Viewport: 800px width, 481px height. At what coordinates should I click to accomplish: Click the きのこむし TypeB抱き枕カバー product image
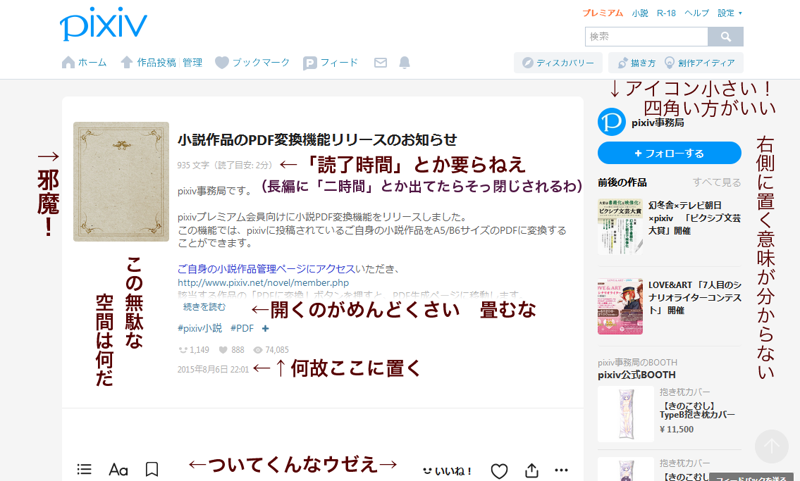click(x=626, y=414)
